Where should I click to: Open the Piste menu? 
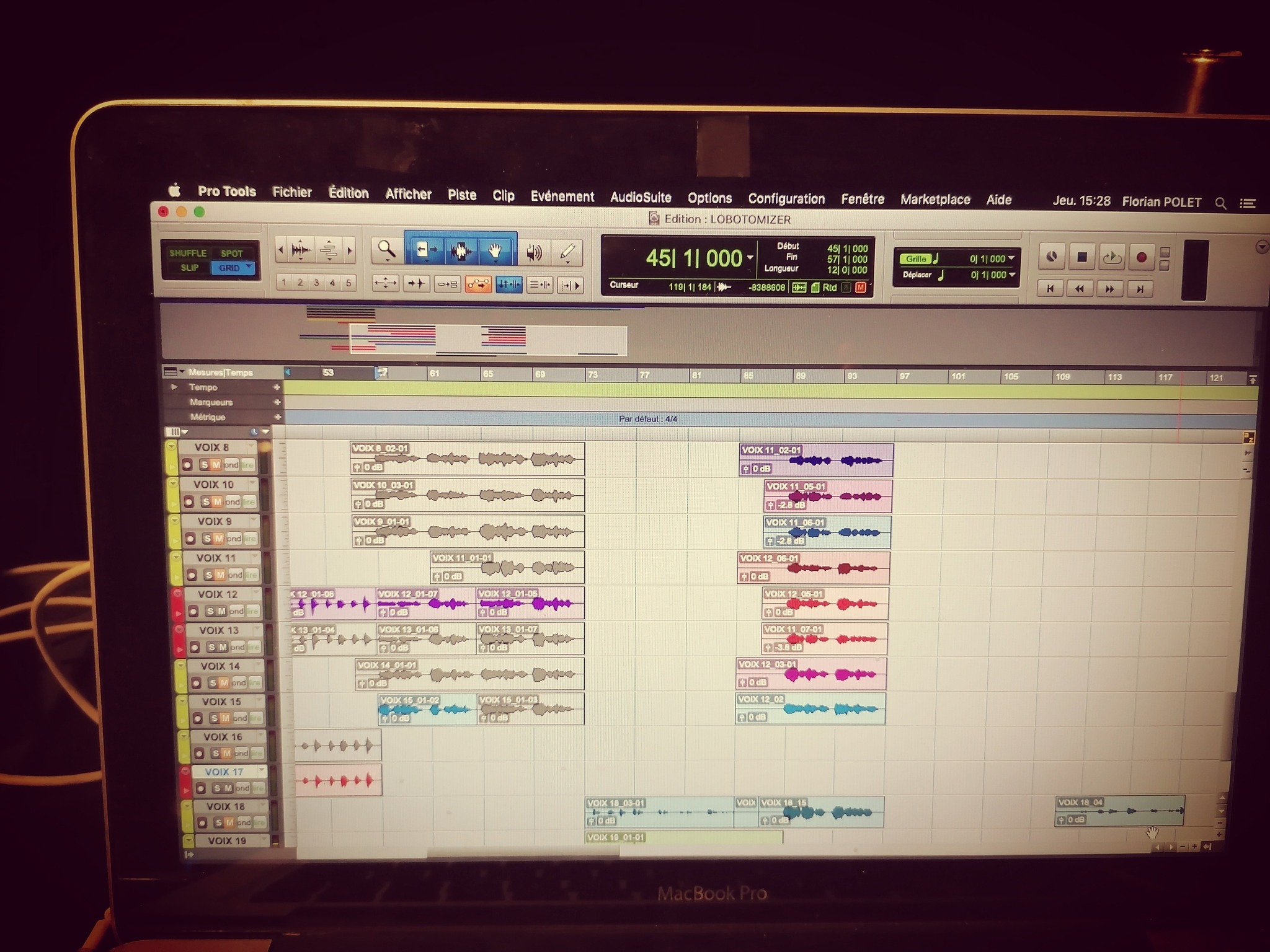point(462,195)
